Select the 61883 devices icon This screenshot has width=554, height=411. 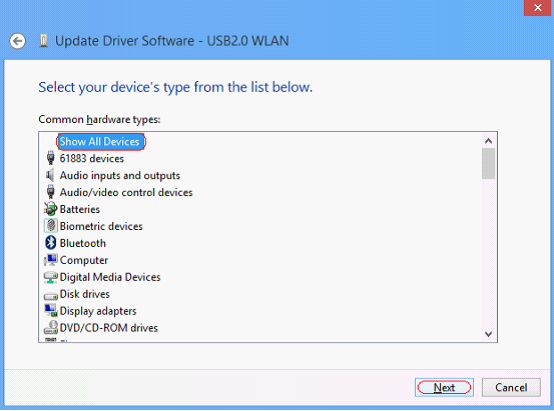tap(51, 158)
